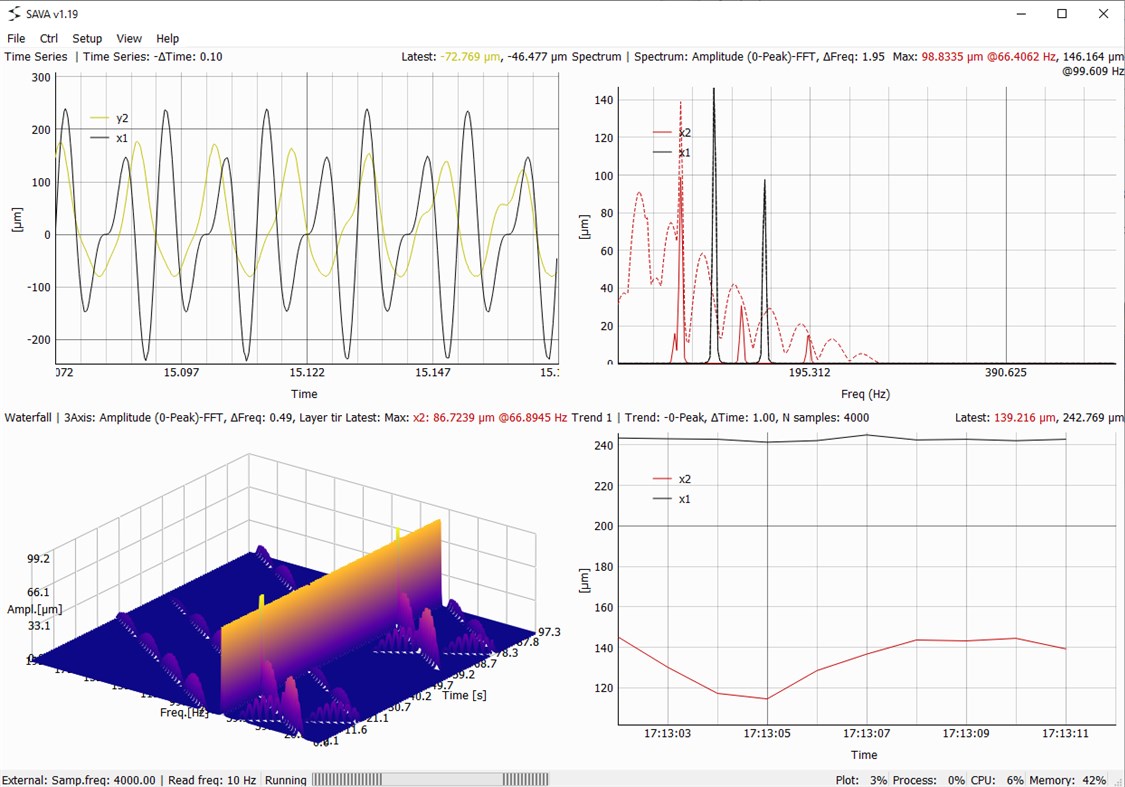Open the File menu
Viewport: 1125px width, 787px height.
click(16, 39)
